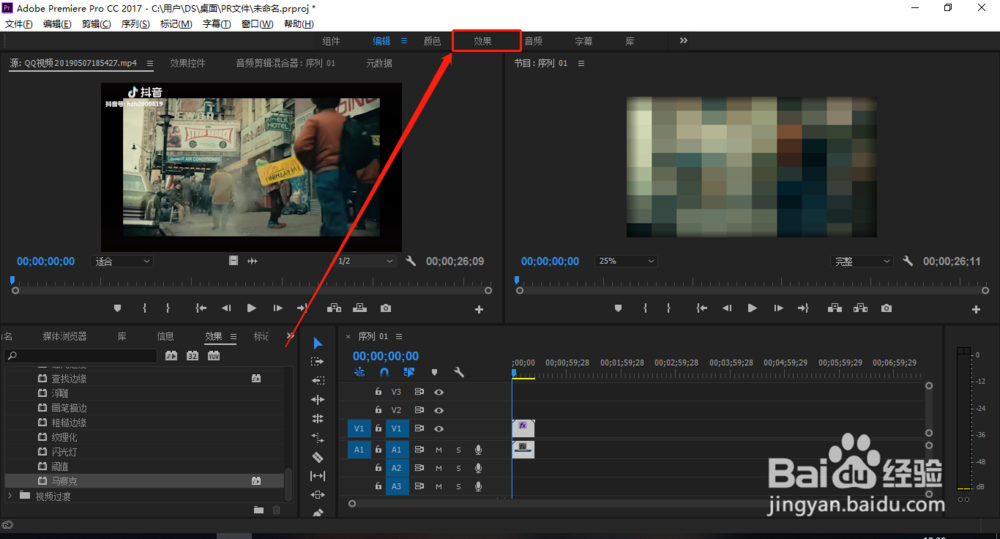
Task: Select the Slide tool
Action: pyautogui.click(x=318, y=494)
